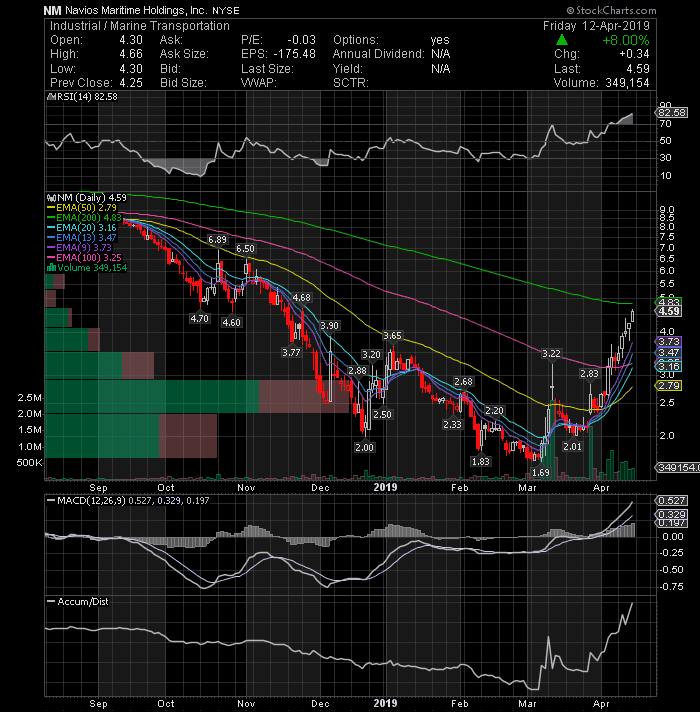Click the 349154 volume axis tag

click(x=678, y=467)
